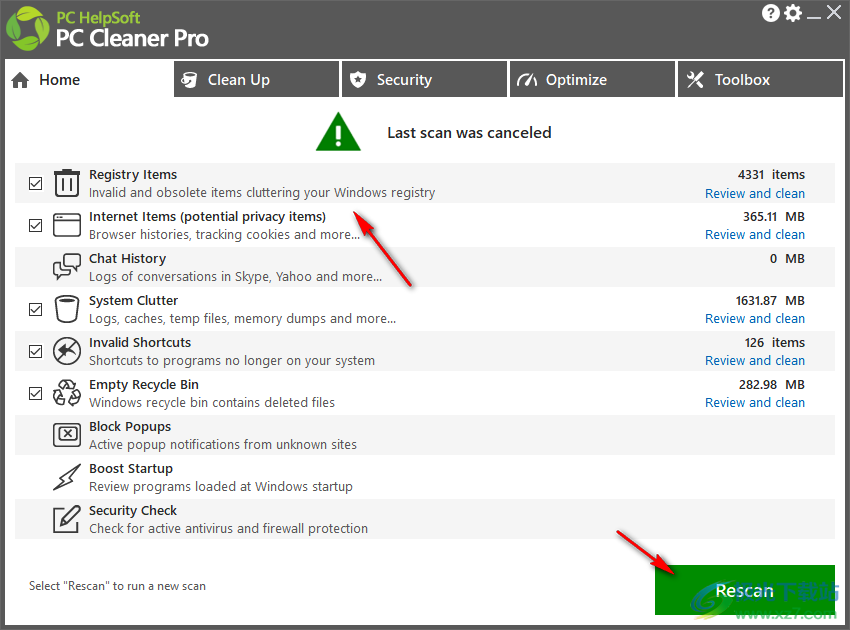Viewport: 850px width, 630px height.
Task: Open the Boost Startup entry
Action: point(424,477)
